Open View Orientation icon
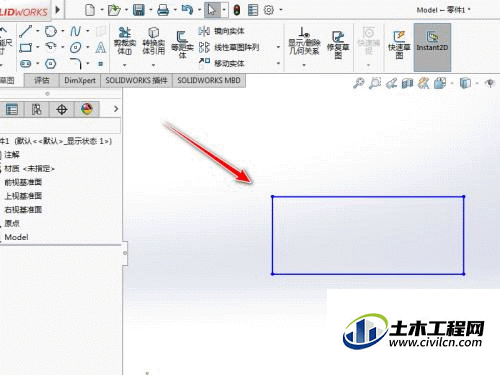The height and width of the screenshot is (375, 500). (440, 83)
